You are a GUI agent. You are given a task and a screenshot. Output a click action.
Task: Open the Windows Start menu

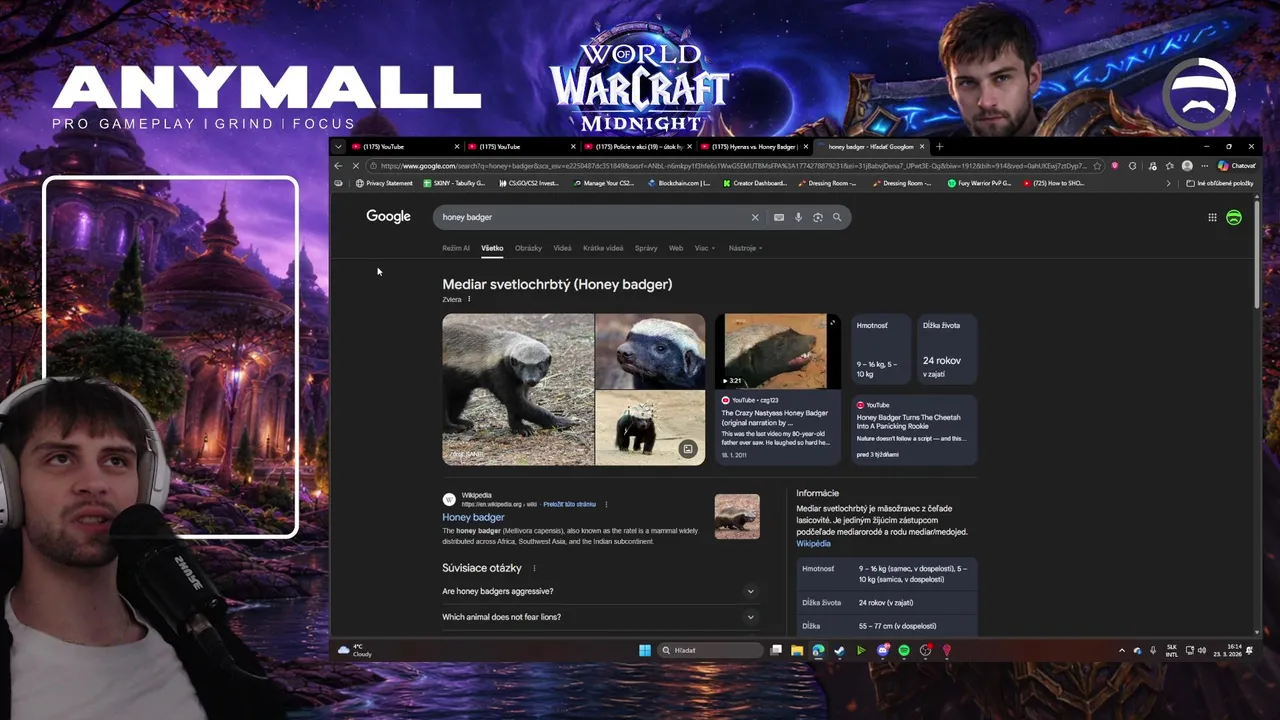(x=645, y=650)
